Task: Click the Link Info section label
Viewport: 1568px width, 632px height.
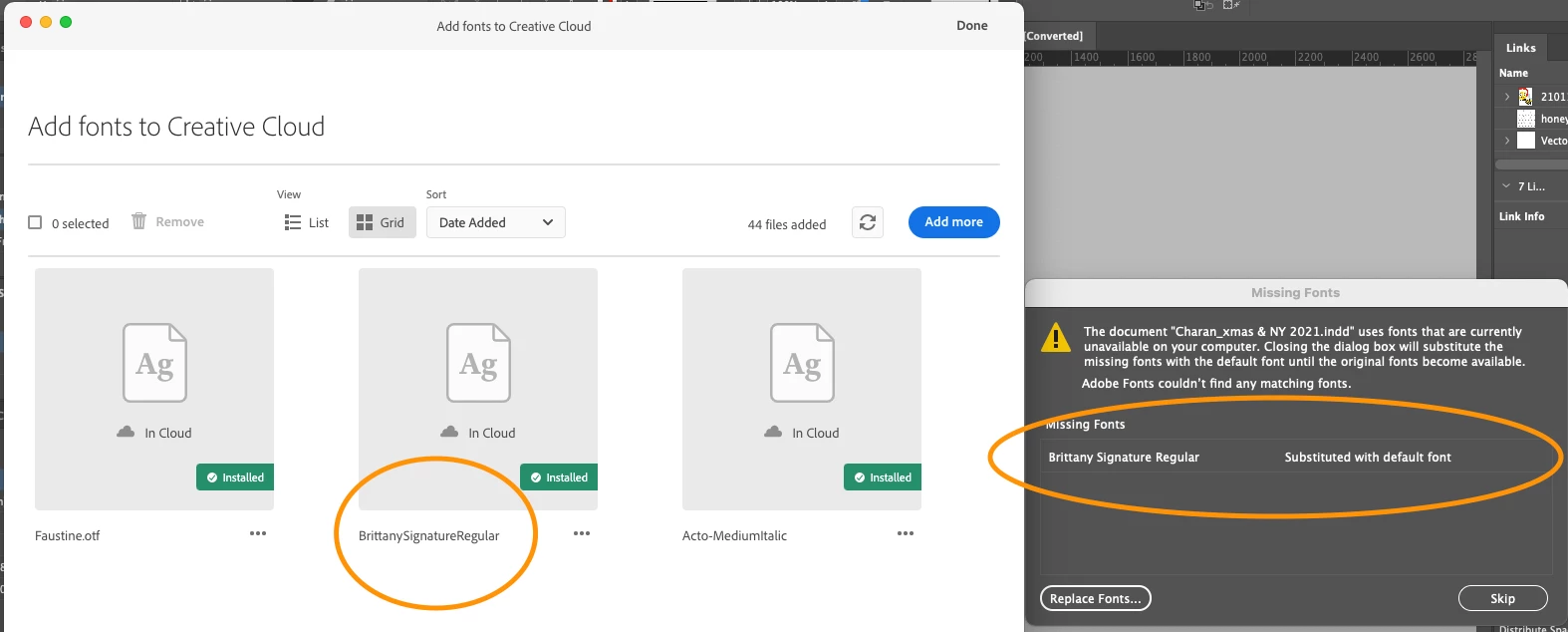Action: (1521, 216)
